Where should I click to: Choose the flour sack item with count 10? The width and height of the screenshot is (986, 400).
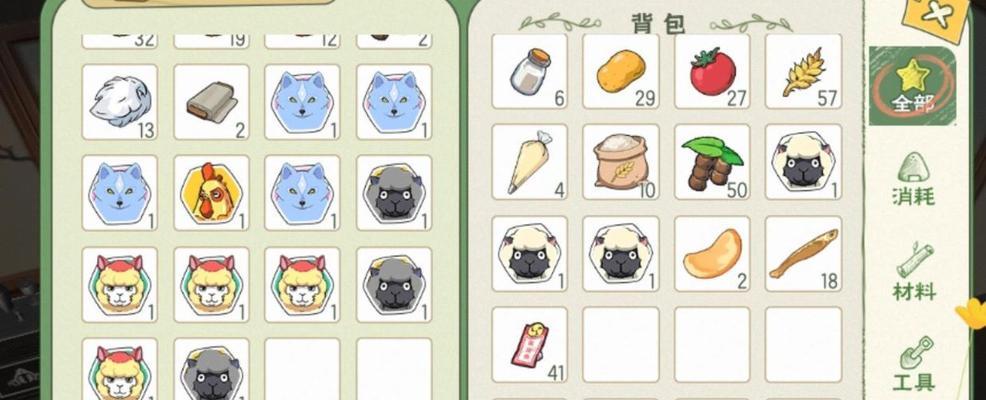(621, 162)
